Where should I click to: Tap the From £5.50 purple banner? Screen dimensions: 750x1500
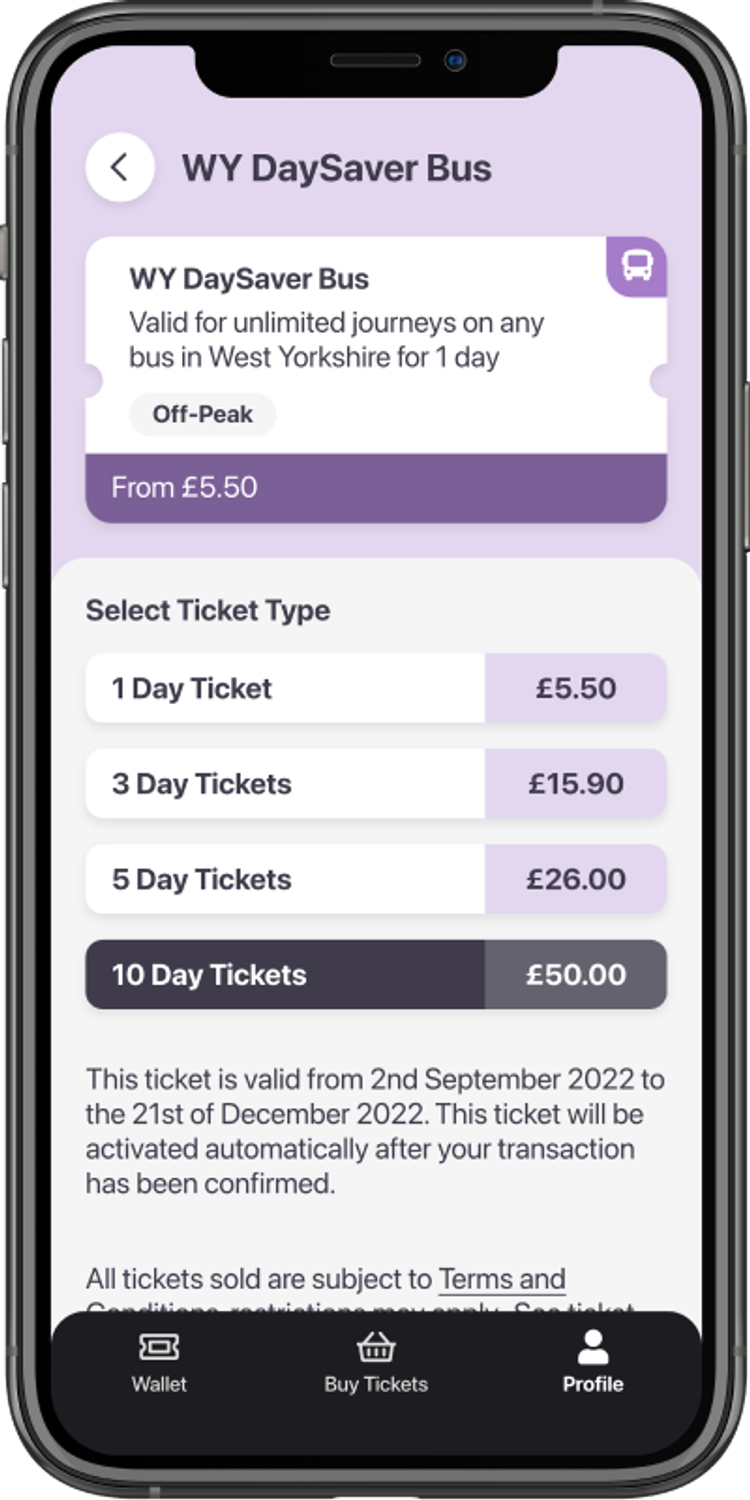[x=376, y=488]
